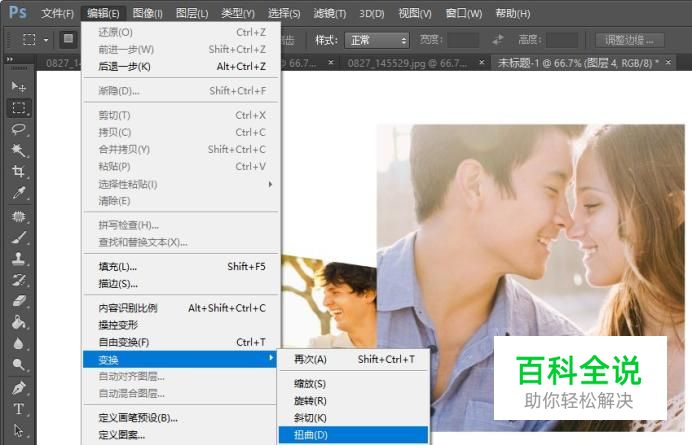Open the 样式 dropdown showing 正常
Viewport: 692px width, 445px height.
377,40
